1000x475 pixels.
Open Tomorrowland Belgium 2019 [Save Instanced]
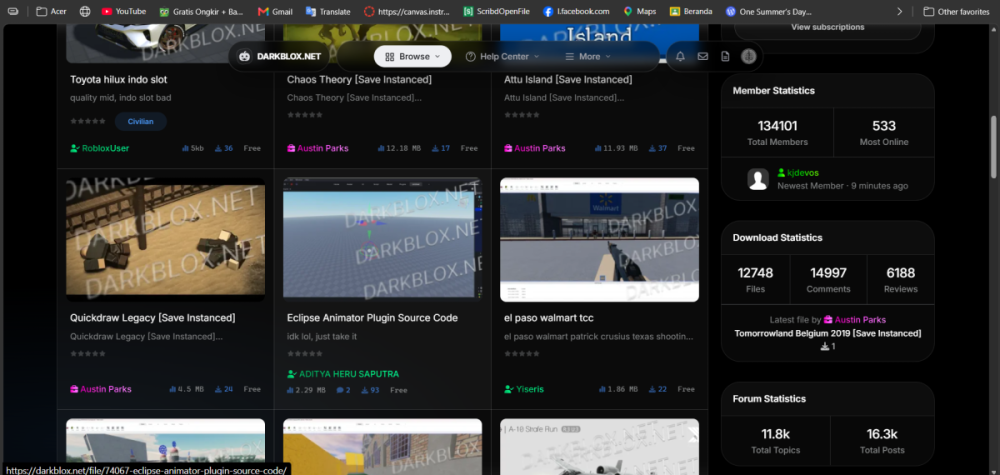tap(827, 333)
